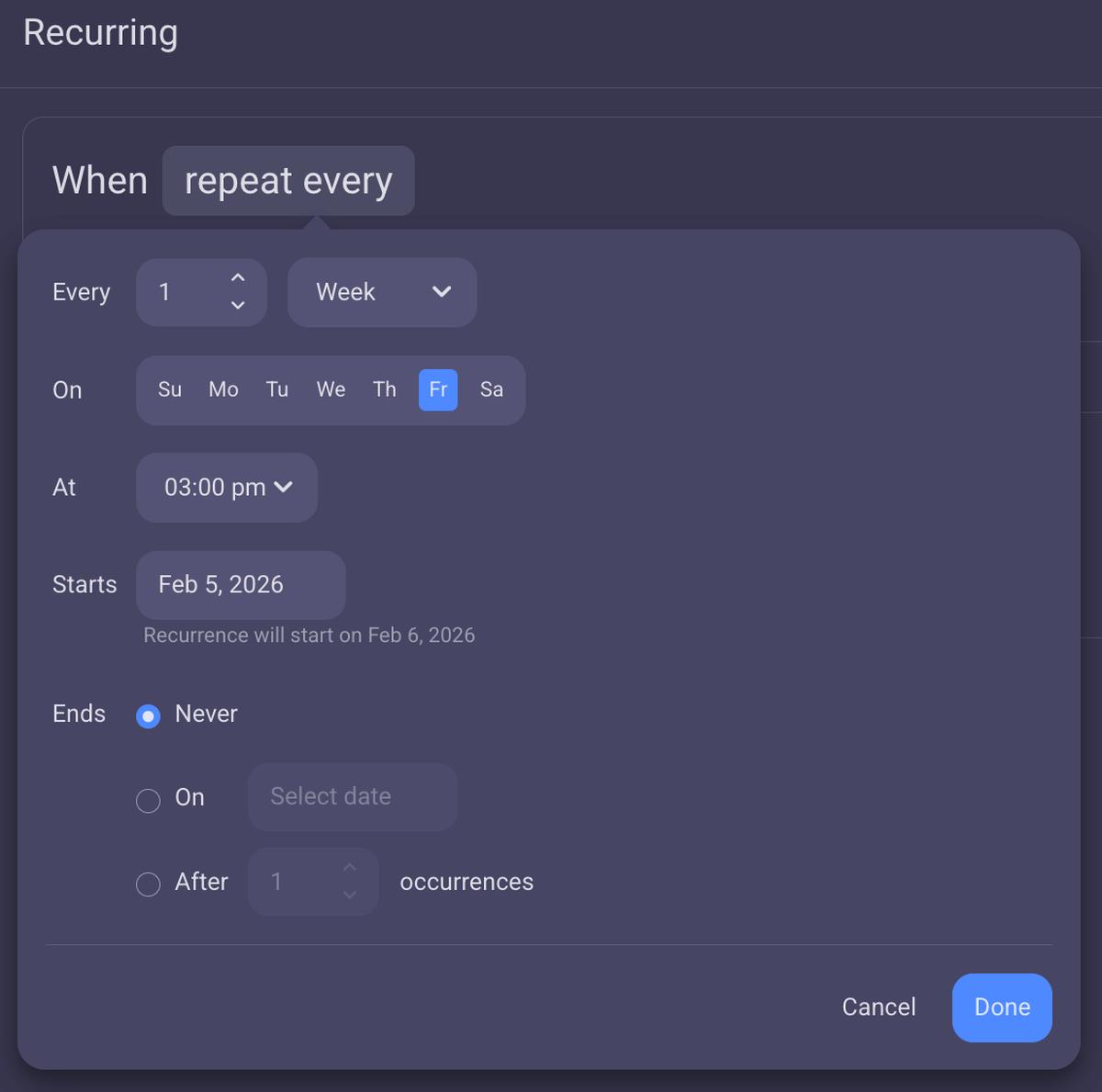Dismiss the dialog with Cancel
This screenshot has height=1092, width=1102.
click(878, 1008)
